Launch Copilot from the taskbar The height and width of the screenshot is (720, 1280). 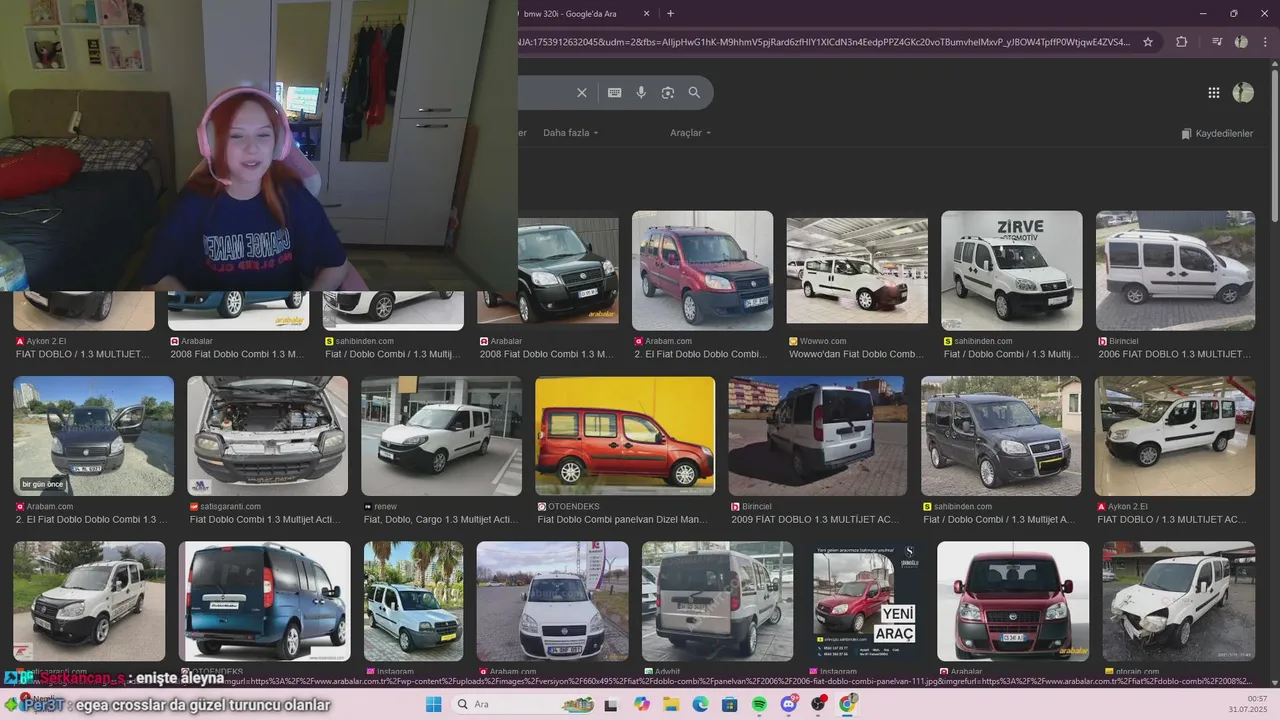[641, 704]
